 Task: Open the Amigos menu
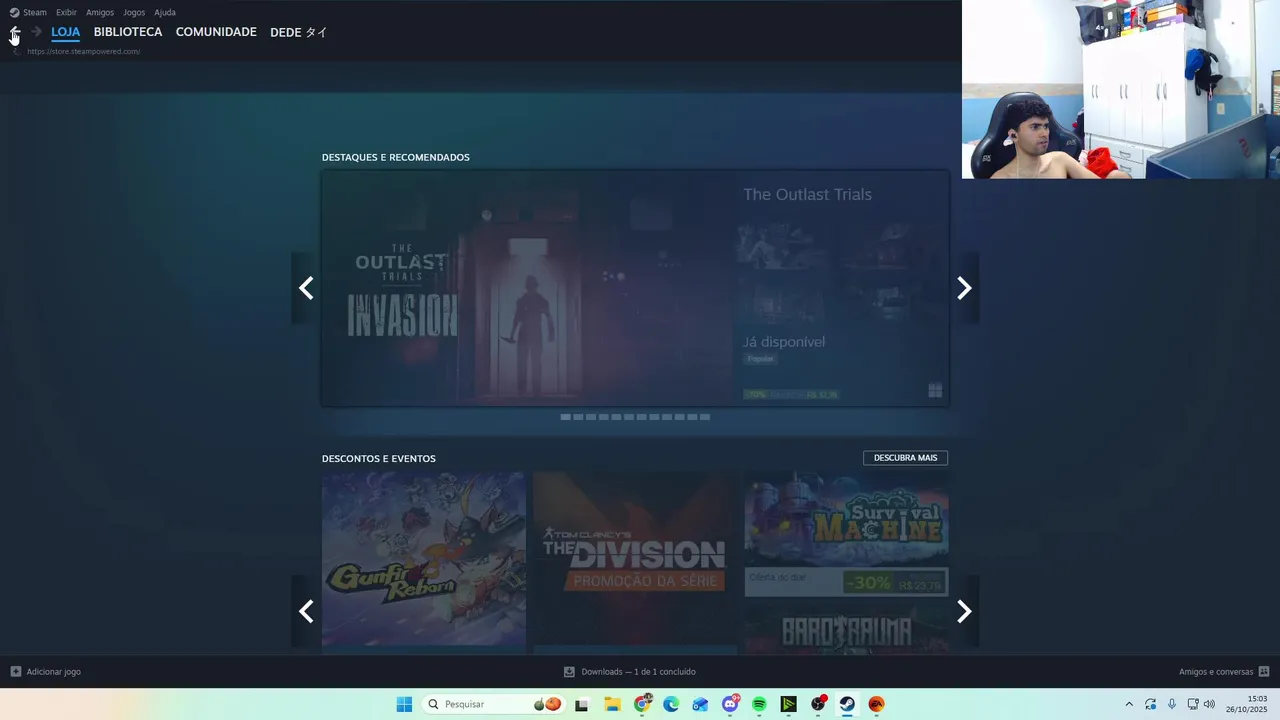click(100, 12)
